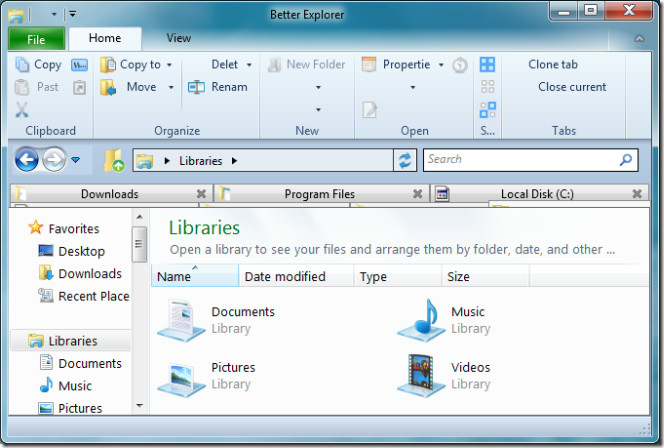
Task: Select the Downloads tab
Action: coord(110,194)
